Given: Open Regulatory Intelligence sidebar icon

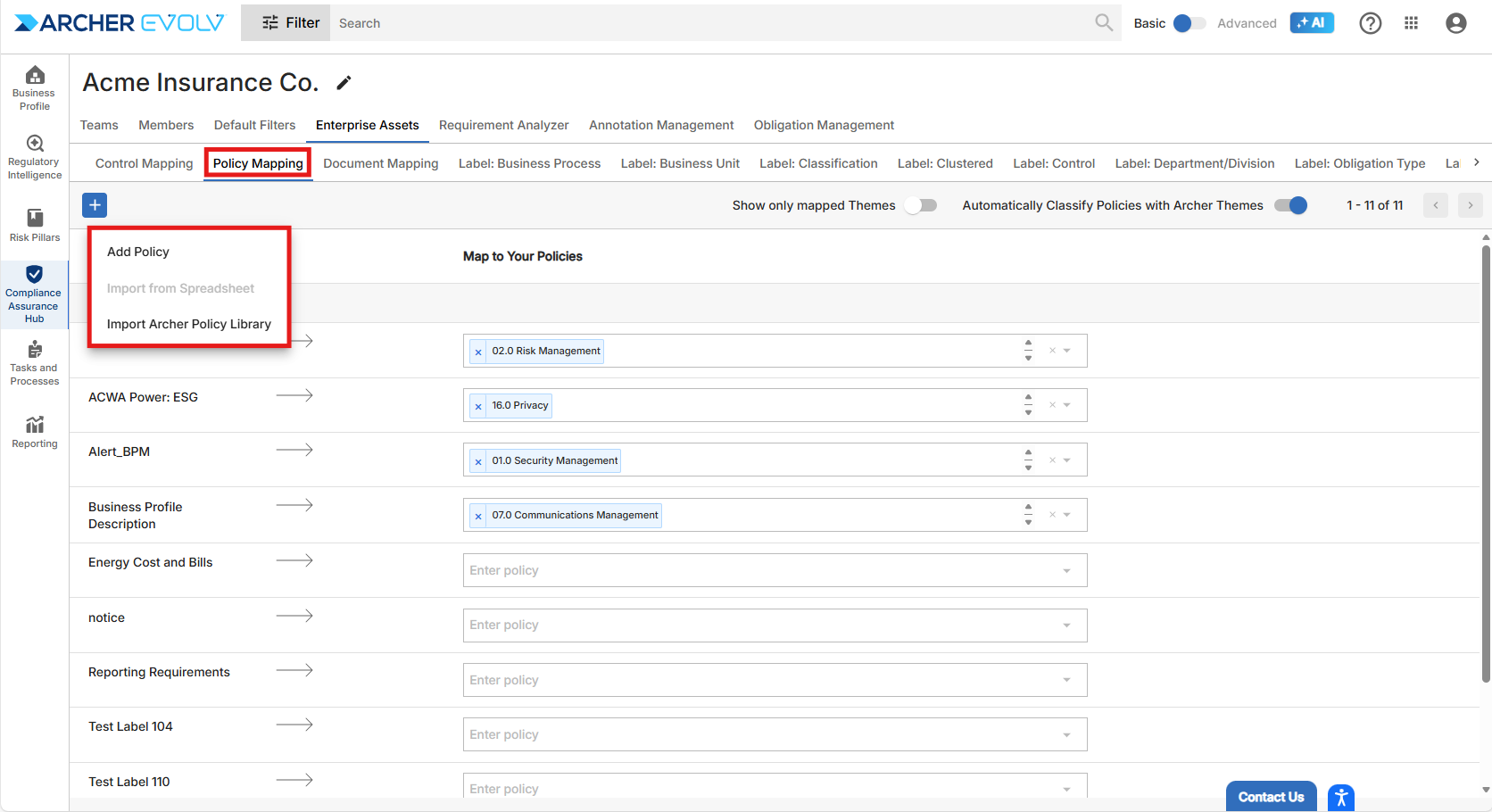Looking at the screenshot, I should click(34, 156).
